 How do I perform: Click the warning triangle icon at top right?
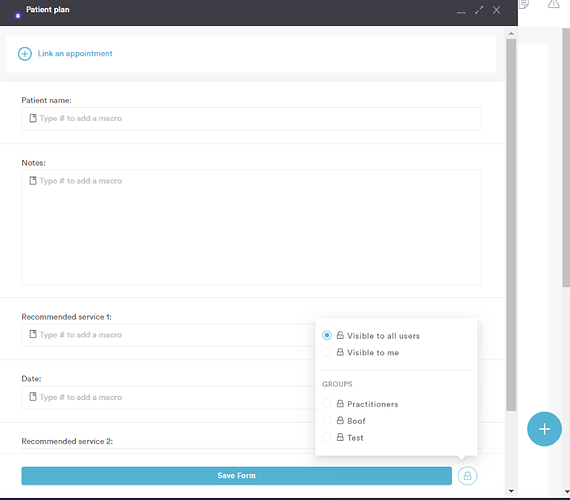tap(554, 4)
